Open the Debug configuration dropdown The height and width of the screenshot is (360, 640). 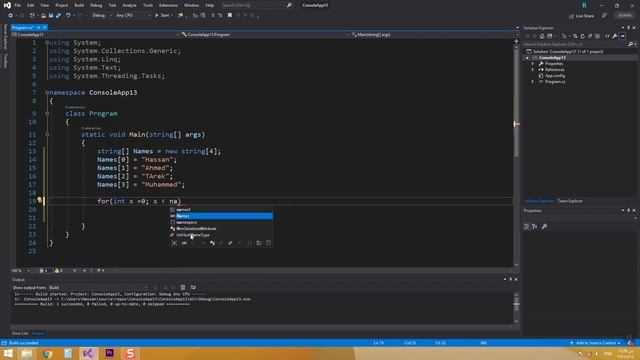(x=102, y=16)
